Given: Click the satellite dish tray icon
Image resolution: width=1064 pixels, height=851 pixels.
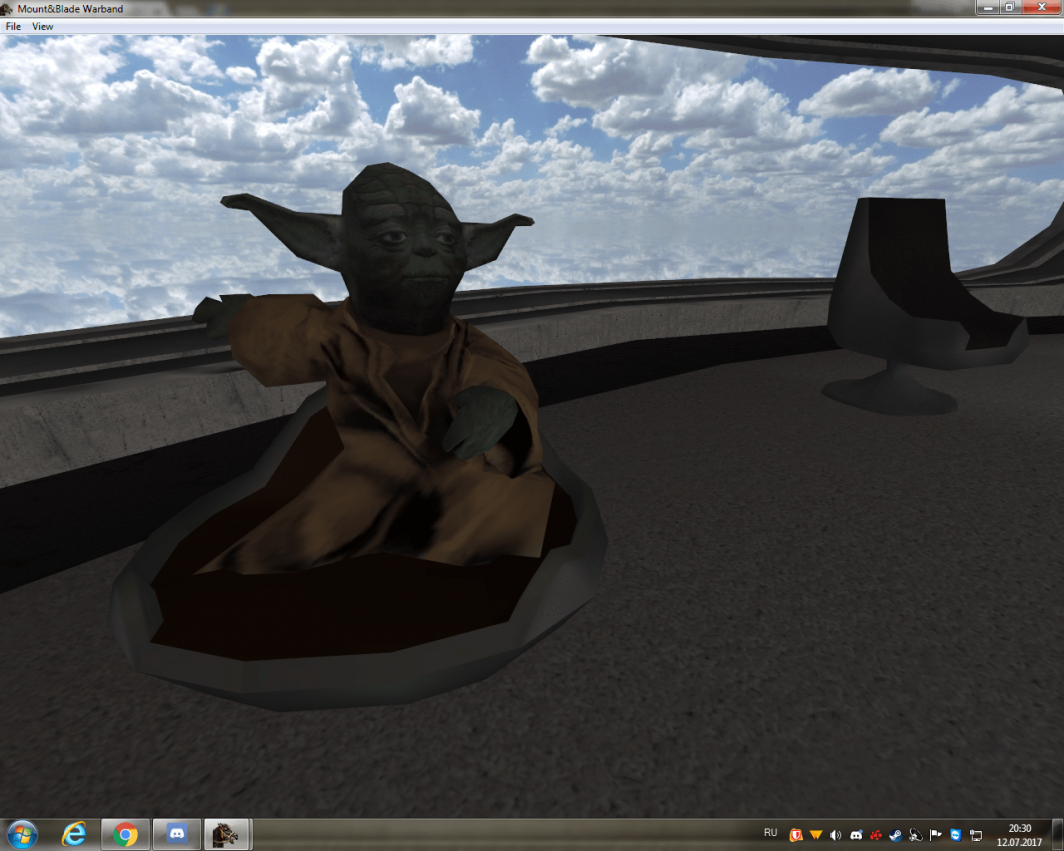Looking at the screenshot, I should tap(915, 835).
